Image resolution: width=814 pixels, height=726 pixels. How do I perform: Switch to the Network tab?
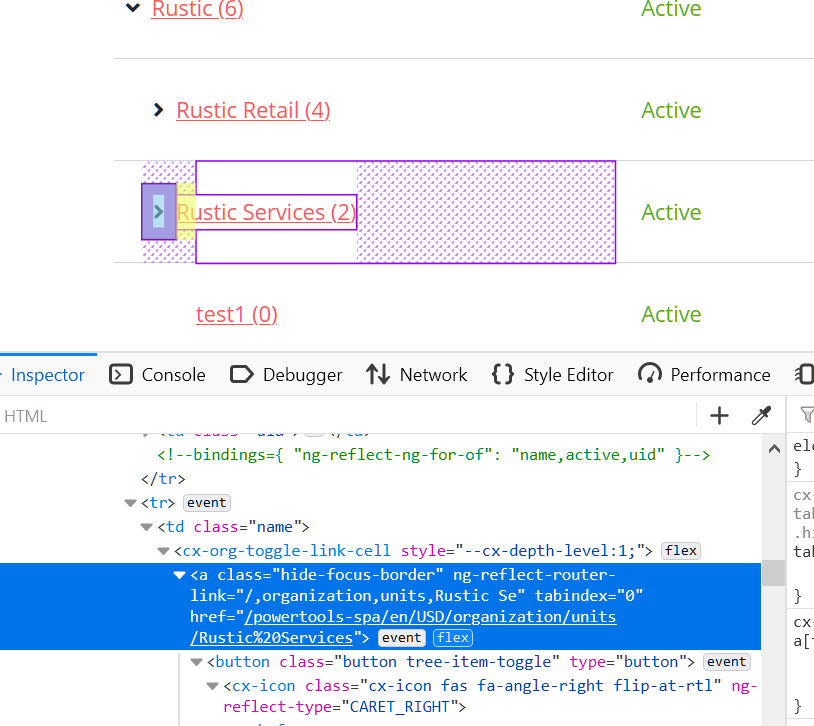416,375
